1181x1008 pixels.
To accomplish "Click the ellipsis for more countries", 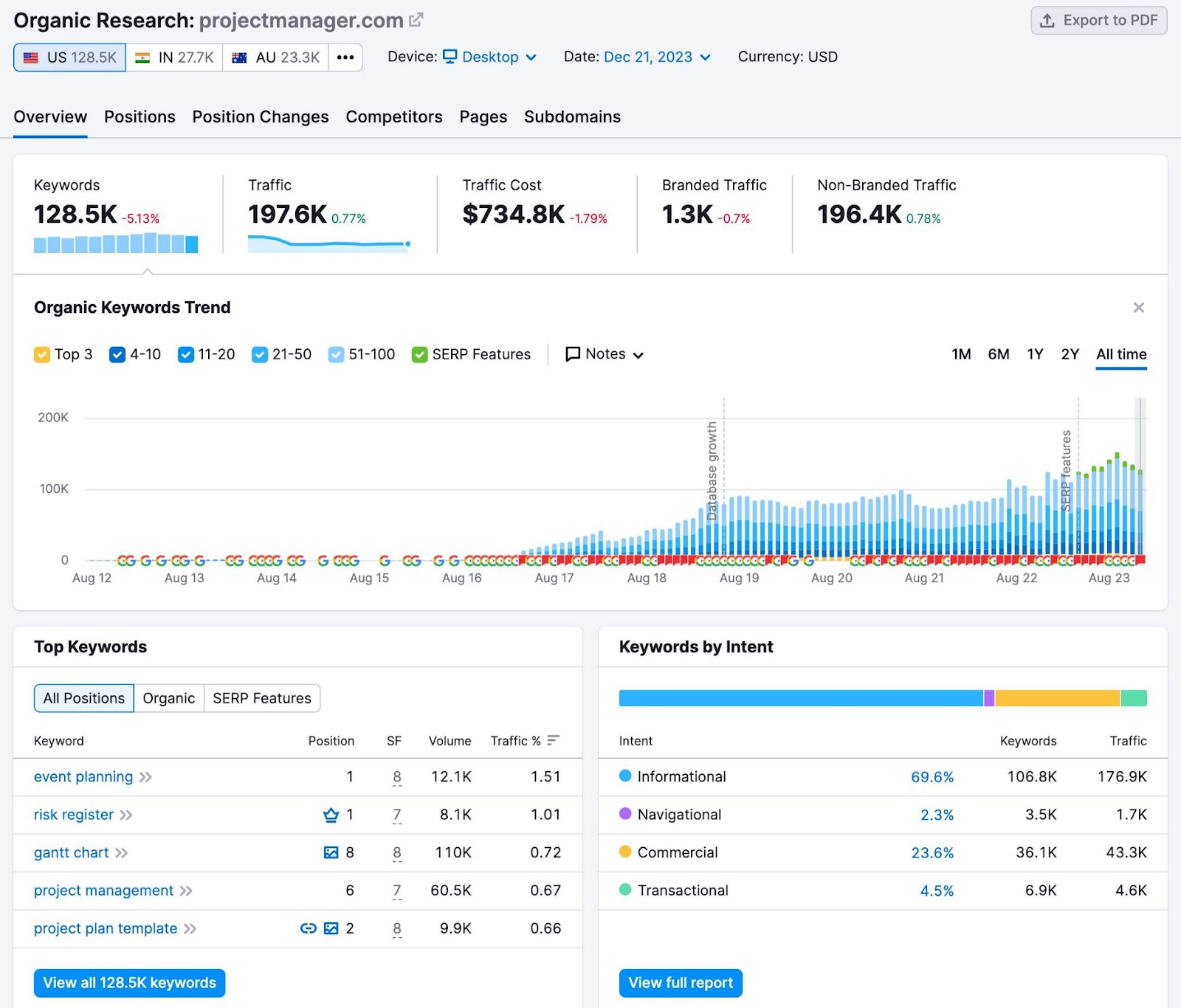I will [344, 57].
